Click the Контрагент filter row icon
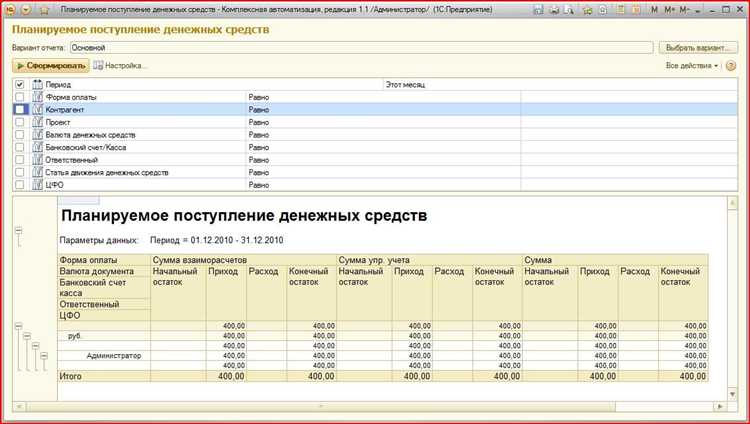750x424 pixels. pyautogui.click(x=37, y=109)
